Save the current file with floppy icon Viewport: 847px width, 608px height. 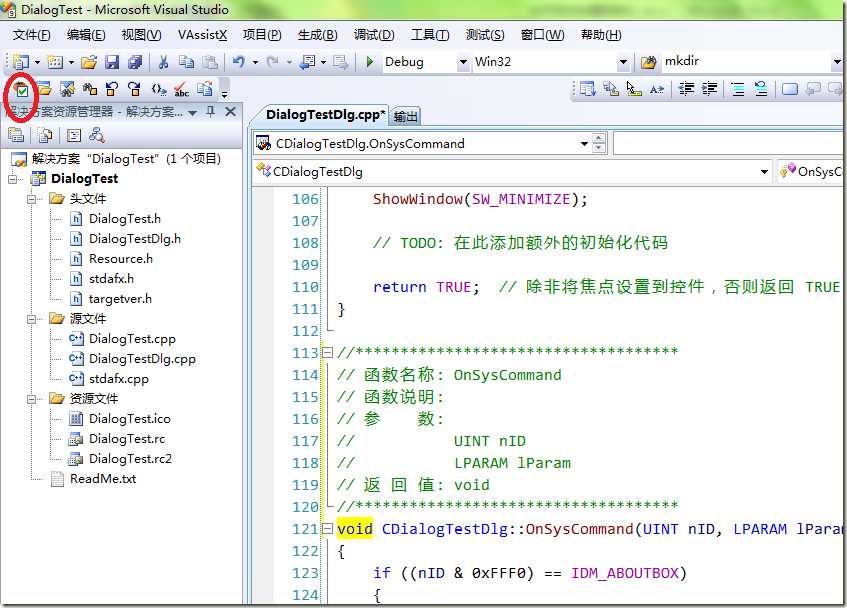pos(112,63)
